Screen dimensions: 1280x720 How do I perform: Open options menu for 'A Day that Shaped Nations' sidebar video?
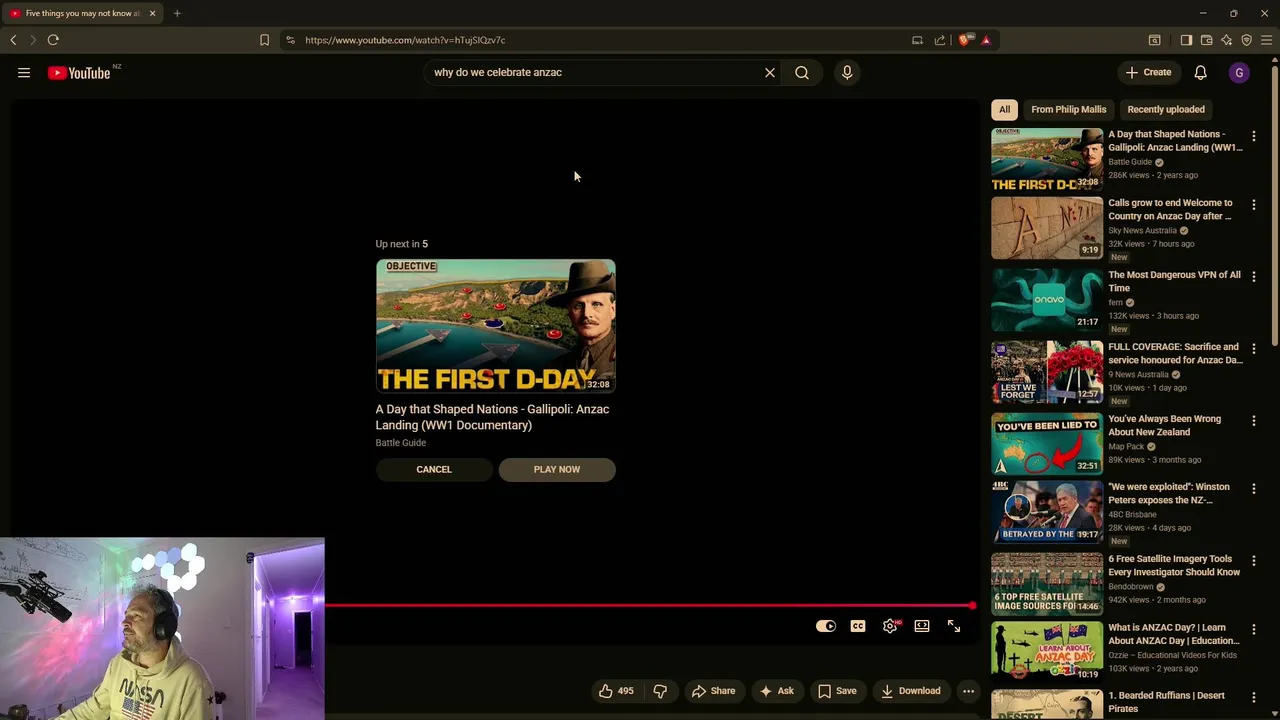tap(1254, 136)
